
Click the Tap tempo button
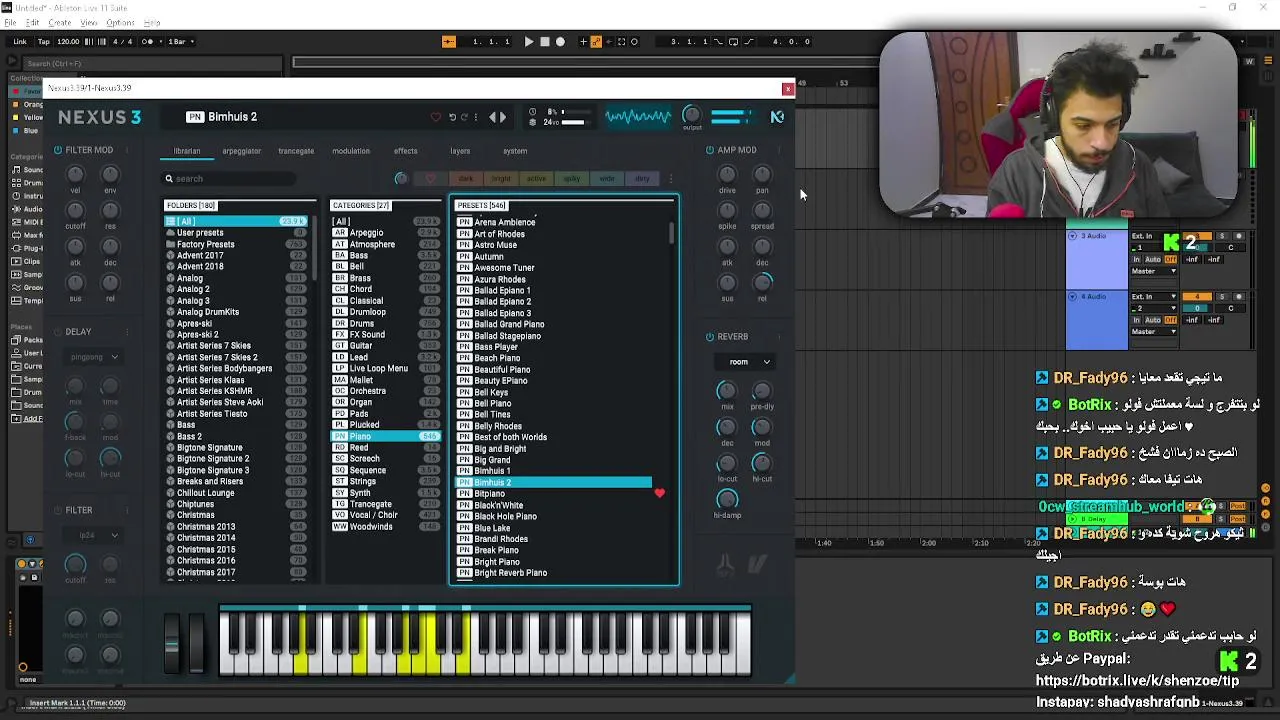tap(43, 42)
